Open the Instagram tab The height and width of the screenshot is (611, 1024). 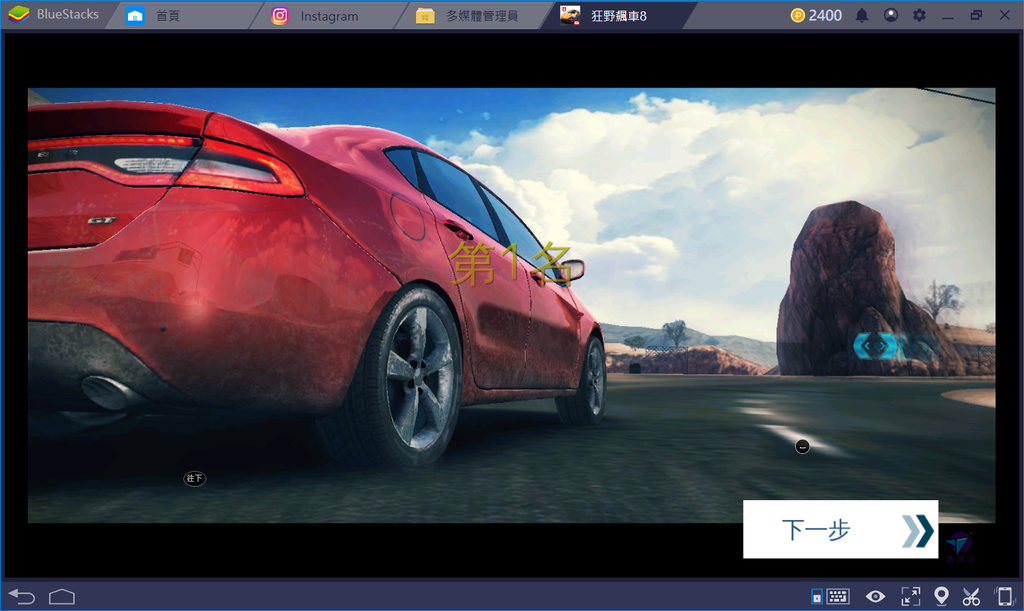[330, 15]
